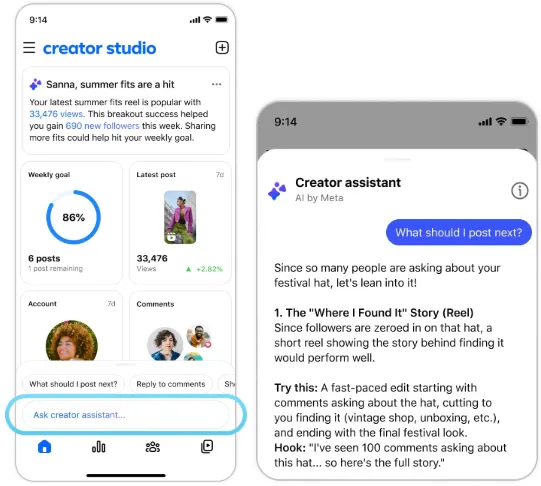Viewport: 541px width, 486px height.
Task: Tap the Creator assistant sparkle logo
Action: [x=277, y=190]
